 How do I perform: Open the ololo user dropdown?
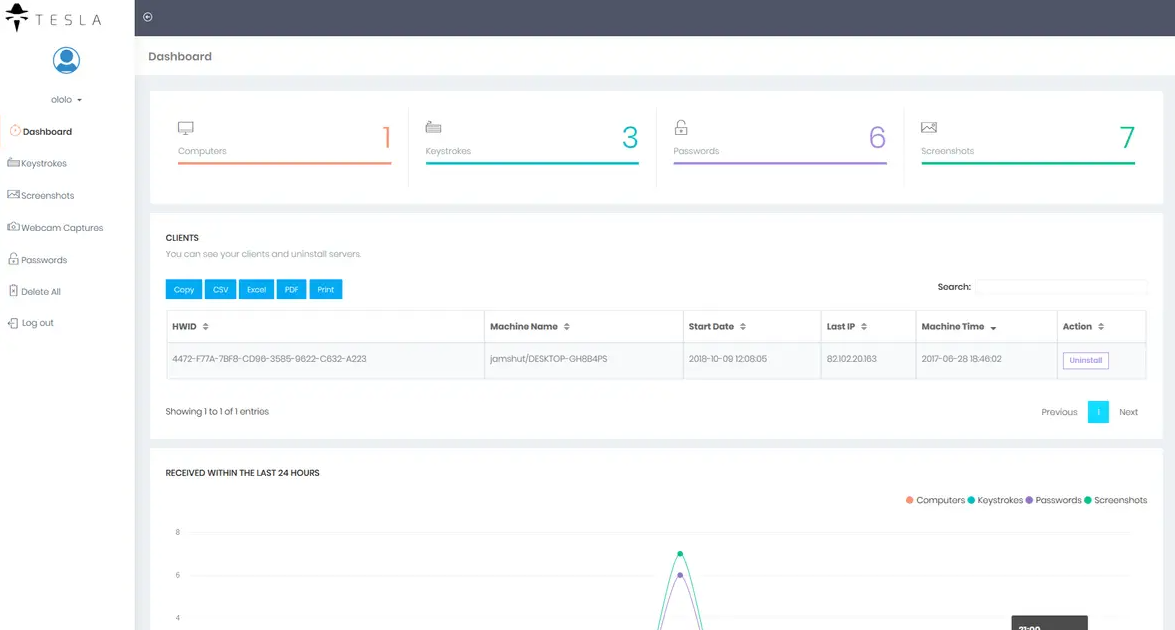pyautogui.click(x=66, y=100)
